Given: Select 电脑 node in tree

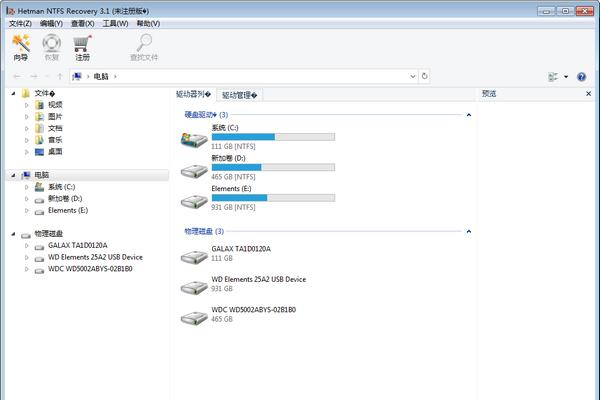Looking at the screenshot, I should pyautogui.click(x=42, y=175).
